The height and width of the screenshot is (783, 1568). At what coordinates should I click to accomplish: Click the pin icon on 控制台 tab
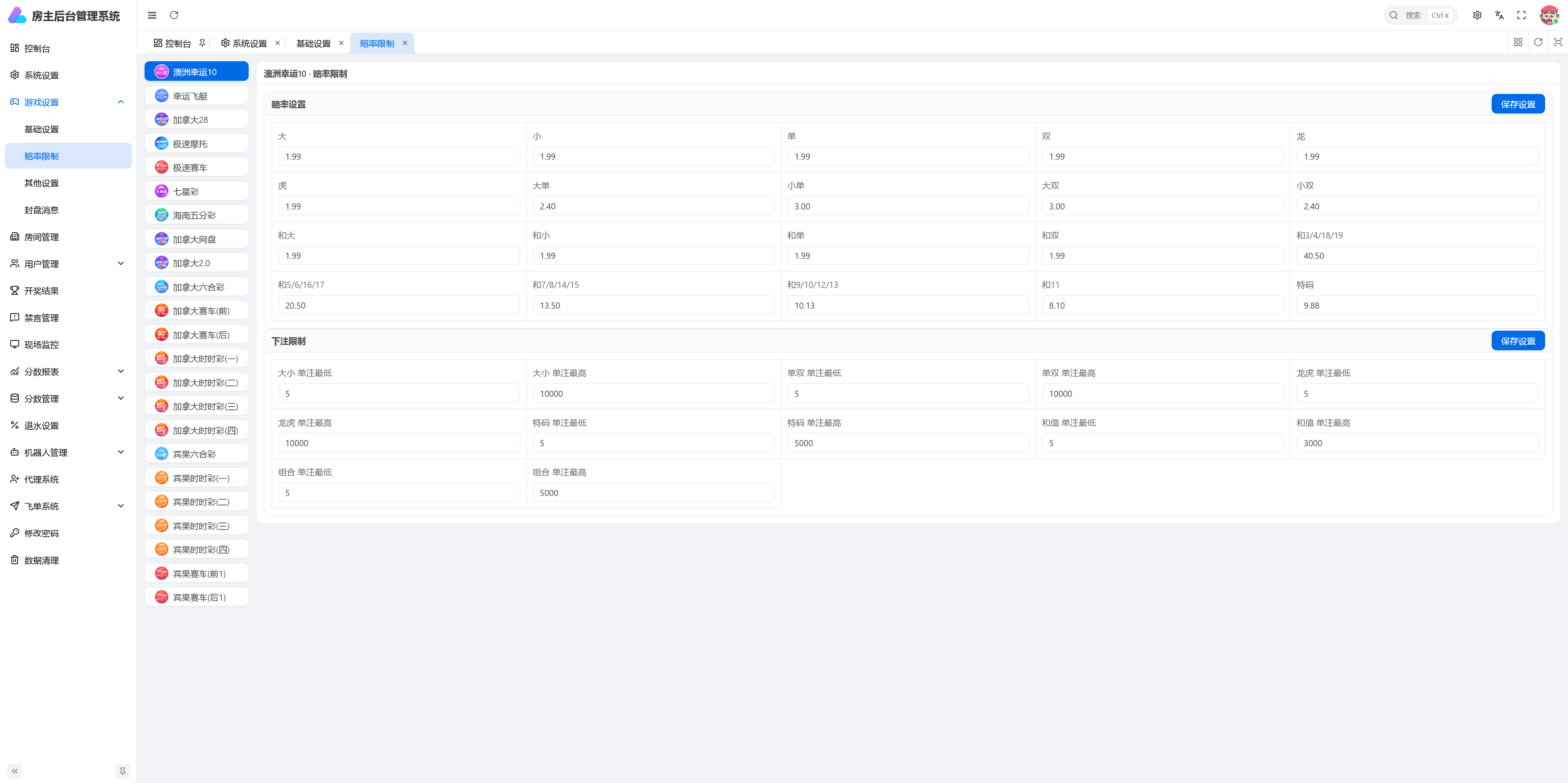point(202,43)
